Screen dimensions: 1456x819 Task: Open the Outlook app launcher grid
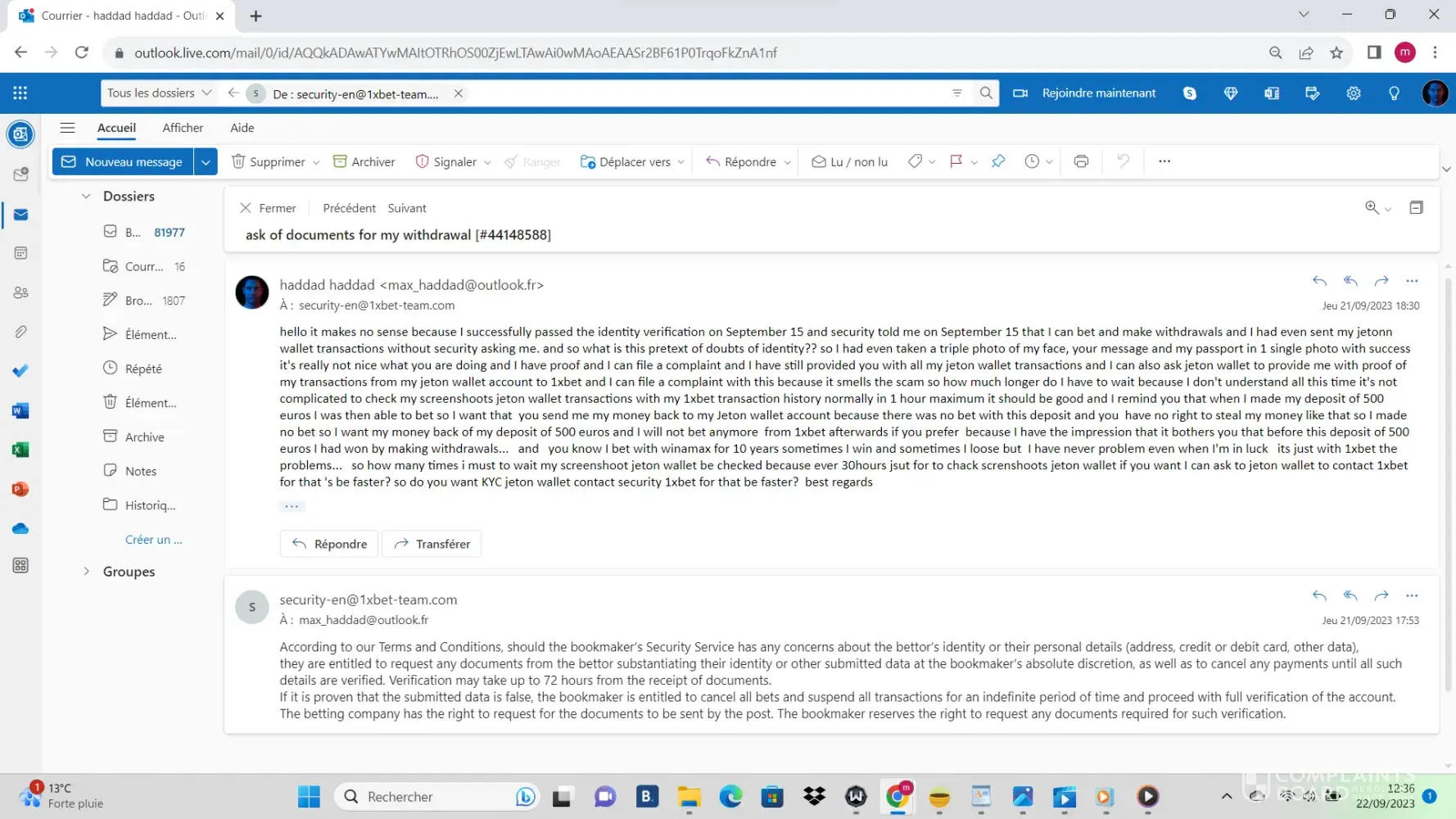click(x=20, y=93)
